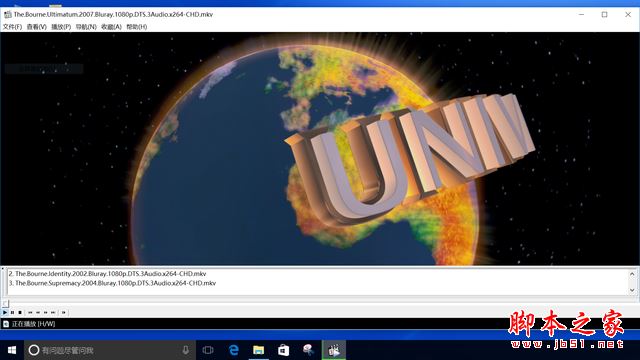The width and height of the screenshot is (640, 360).
Task: Stop playback with the Stop button
Action: pyautogui.click(x=20, y=313)
